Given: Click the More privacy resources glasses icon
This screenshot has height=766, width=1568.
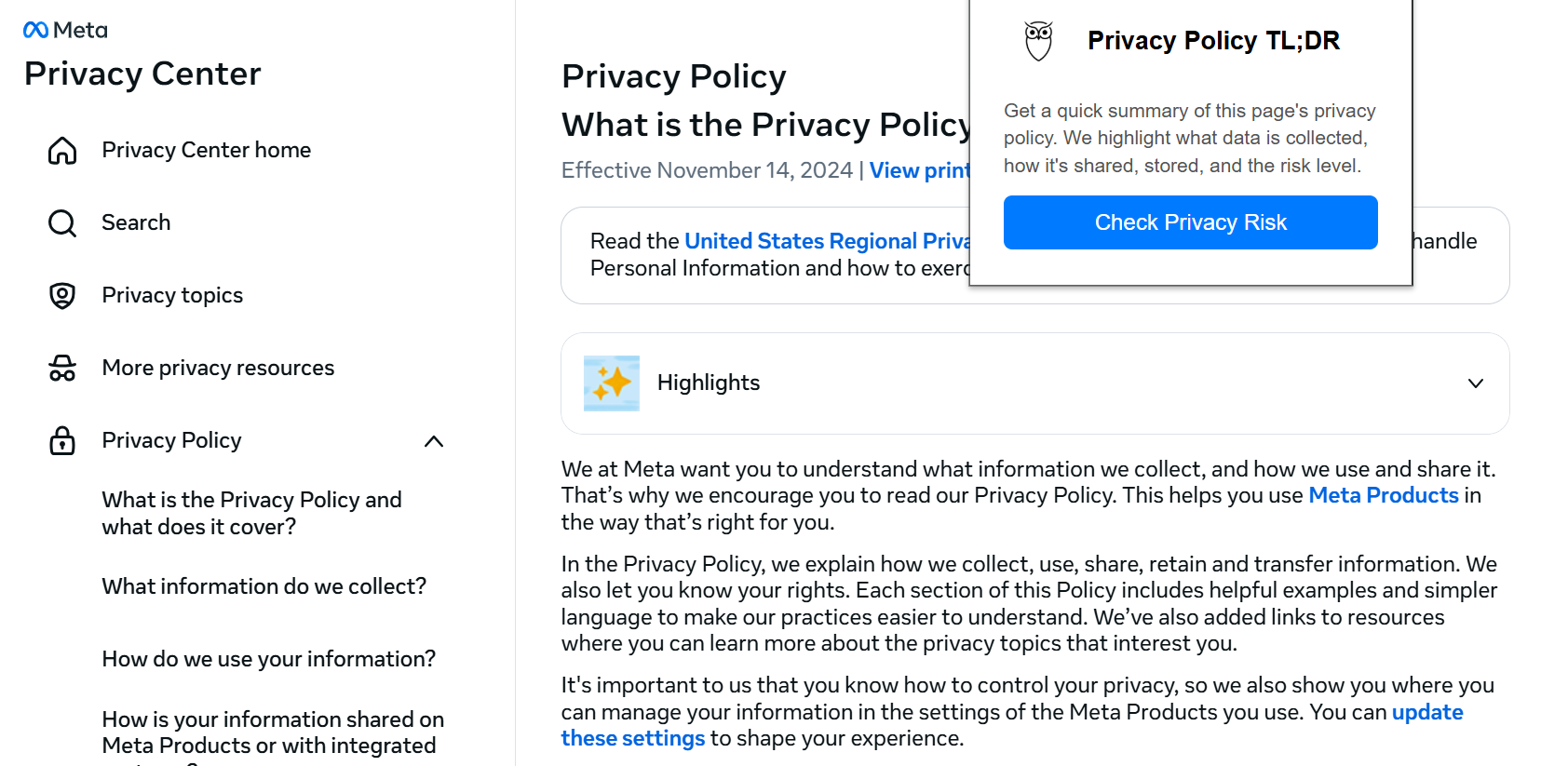Looking at the screenshot, I should click(x=61, y=368).
